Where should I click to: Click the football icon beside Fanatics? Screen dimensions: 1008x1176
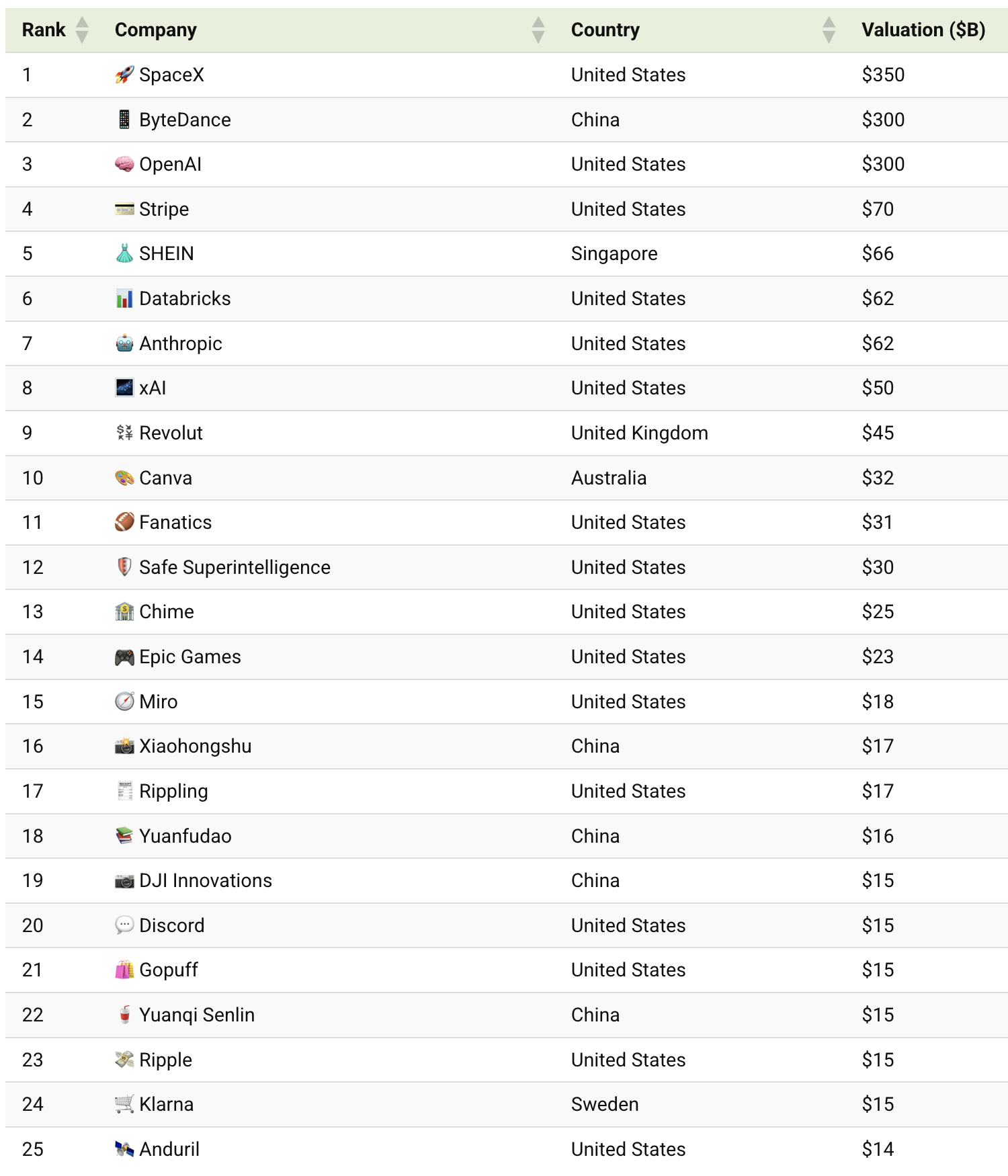[x=124, y=522]
